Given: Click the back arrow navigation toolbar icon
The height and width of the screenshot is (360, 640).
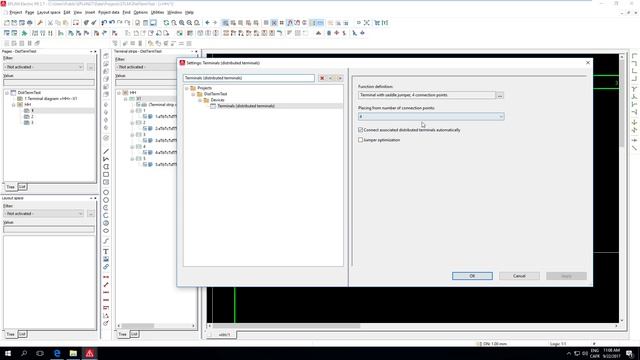Looking at the screenshot, I should click(x=207, y=23).
